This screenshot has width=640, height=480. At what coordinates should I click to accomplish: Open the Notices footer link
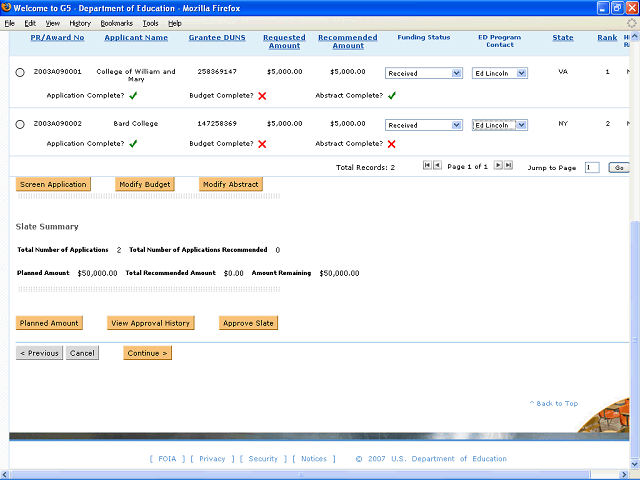click(x=314, y=459)
